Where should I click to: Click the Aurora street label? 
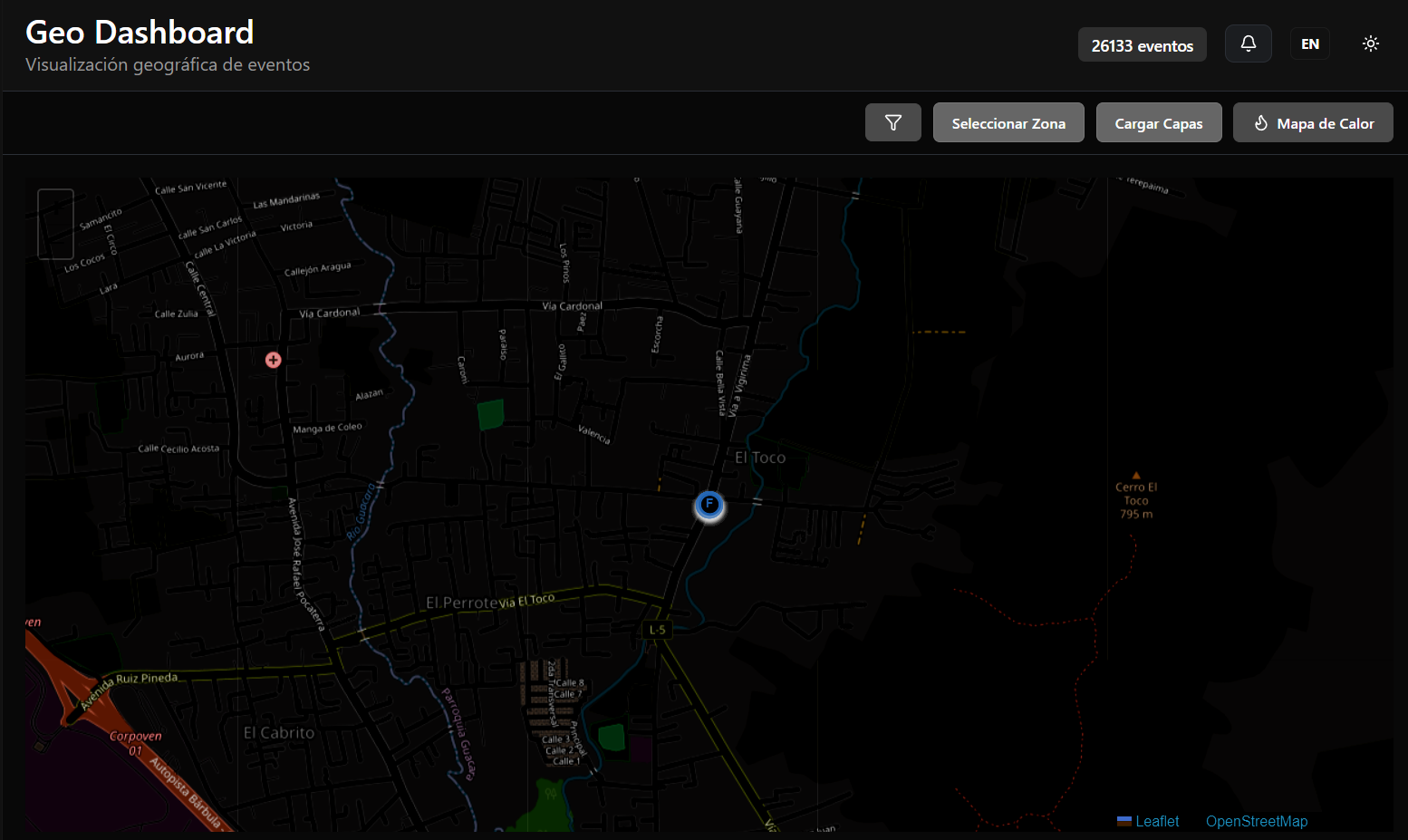click(189, 357)
